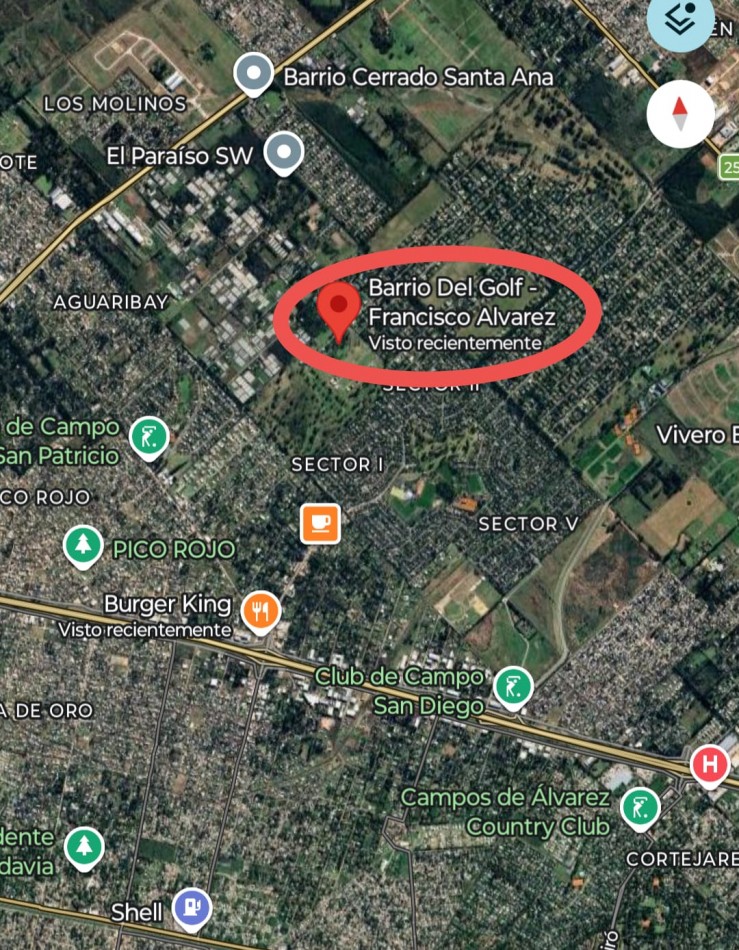The image size is (739, 950).
Task: Select the Campos de Álvarez Country Club label
Action: pyautogui.click(x=505, y=812)
